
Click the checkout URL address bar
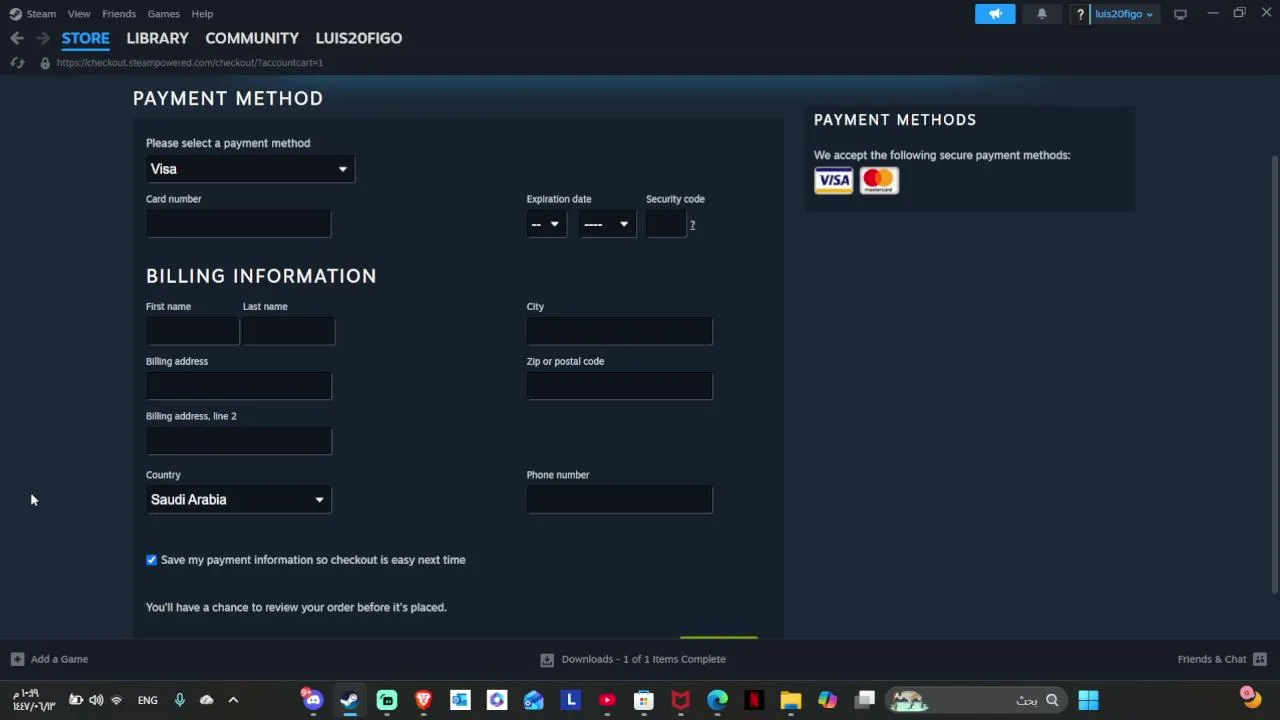pyautogui.click(x=190, y=63)
